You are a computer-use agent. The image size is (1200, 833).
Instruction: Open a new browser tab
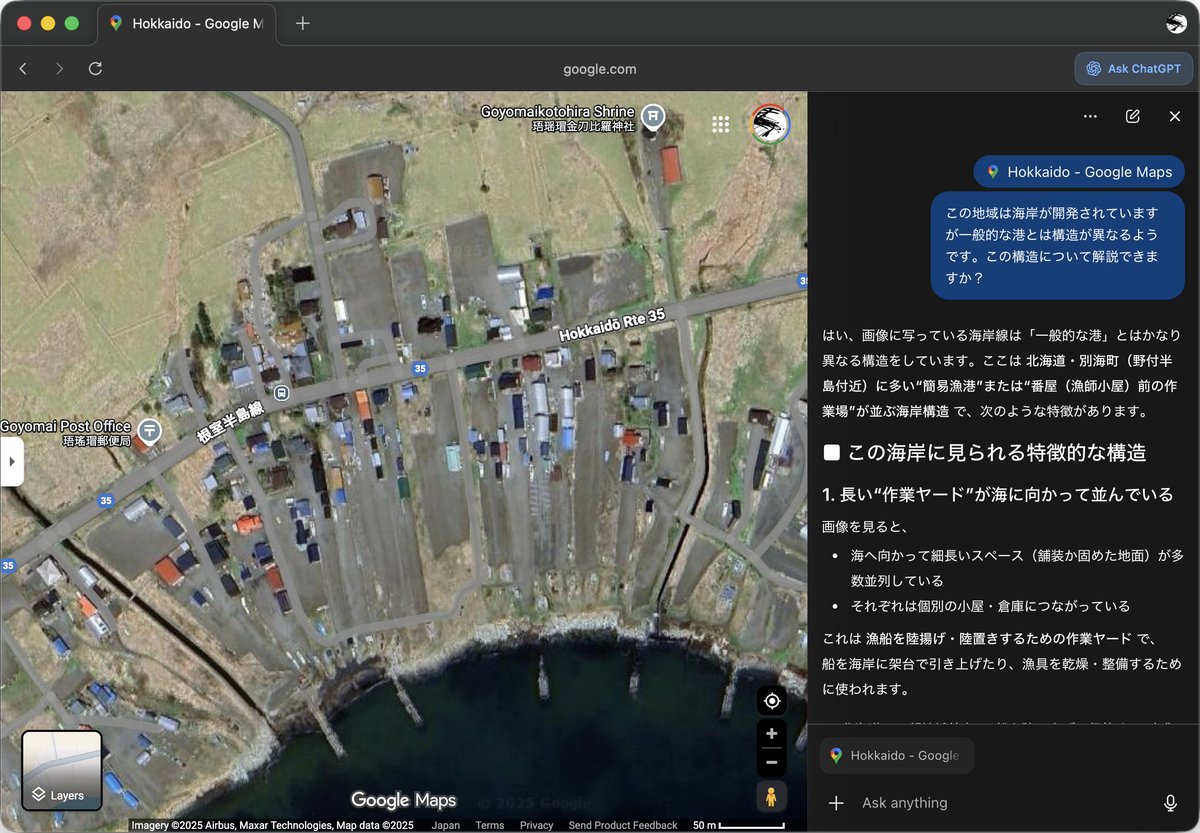coord(303,23)
